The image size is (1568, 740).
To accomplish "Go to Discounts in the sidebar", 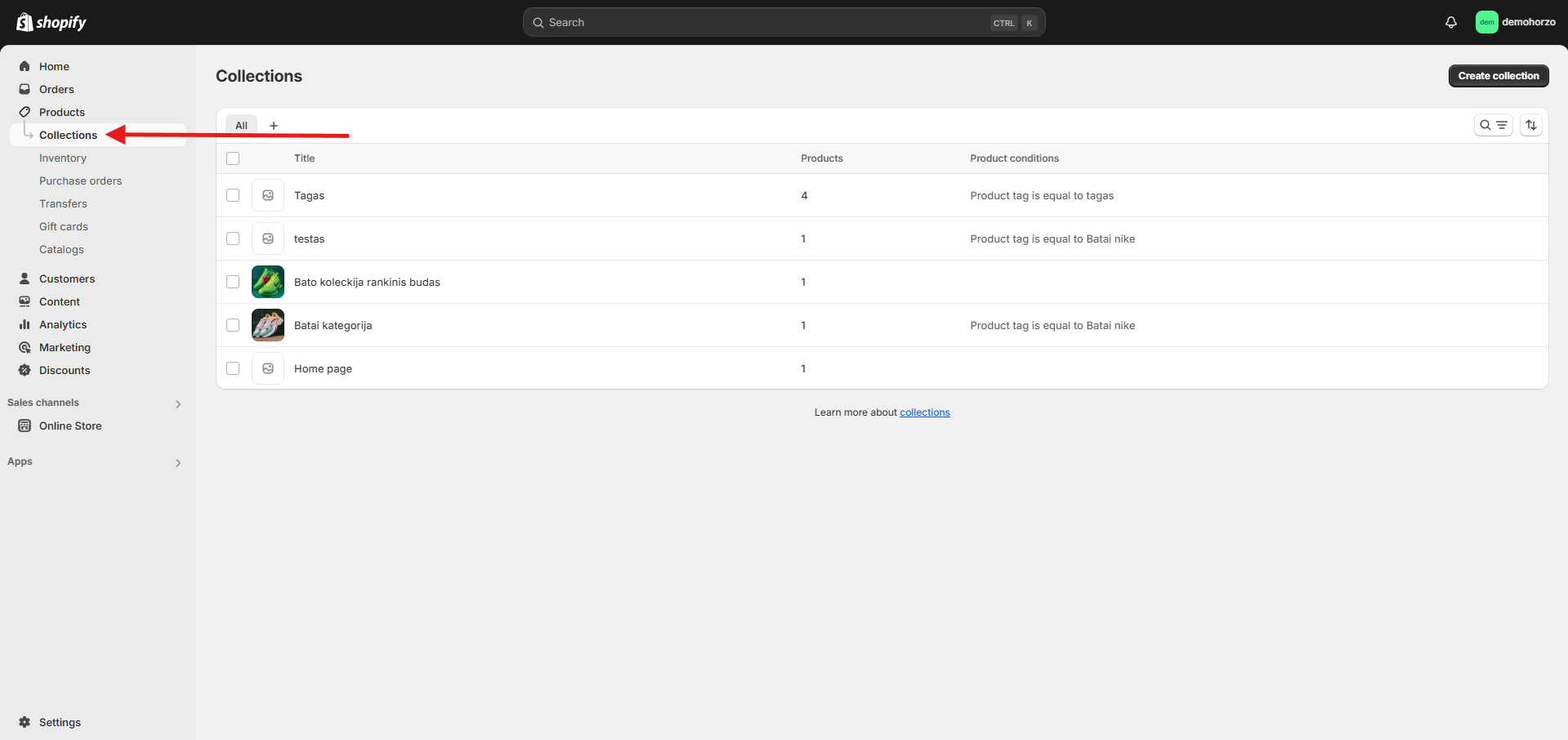I will tap(65, 370).
